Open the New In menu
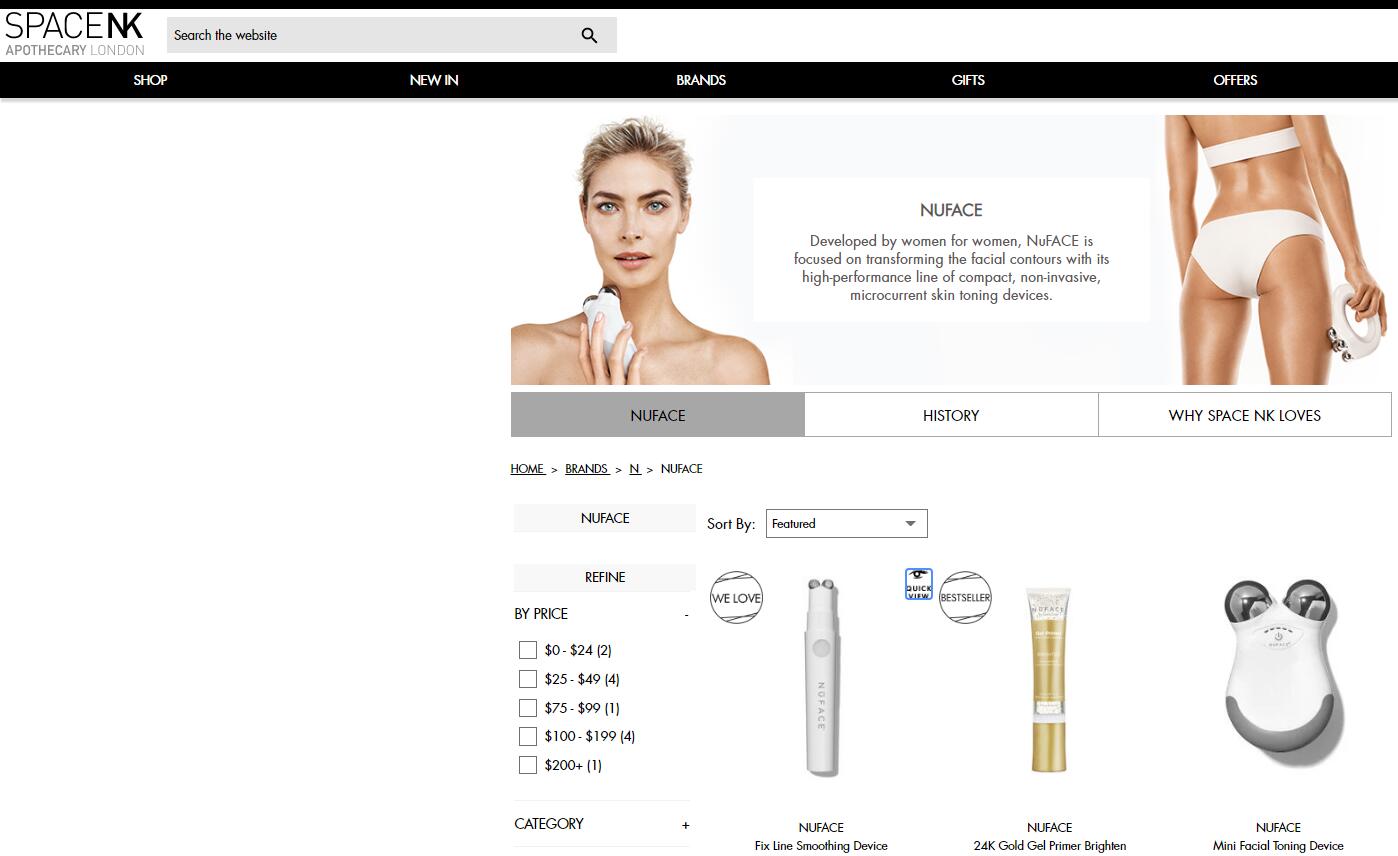This screenshot has height=856, width=1398. [x=434, y=80]
